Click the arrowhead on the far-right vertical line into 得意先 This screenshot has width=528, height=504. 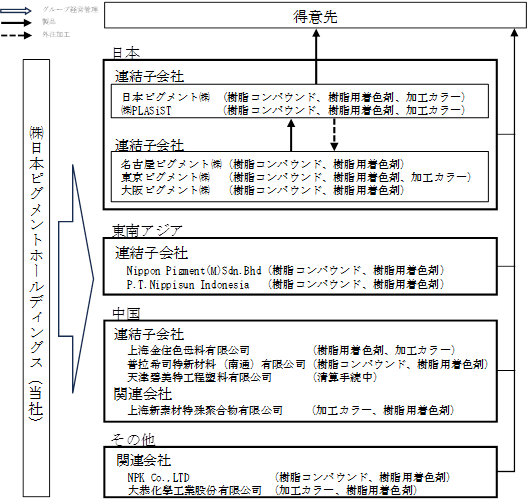(x=514, y=33)
